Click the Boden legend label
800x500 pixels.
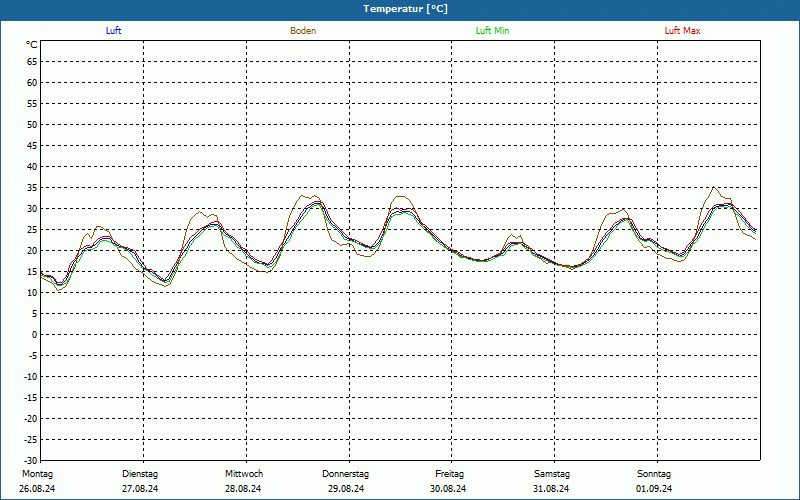303,31
